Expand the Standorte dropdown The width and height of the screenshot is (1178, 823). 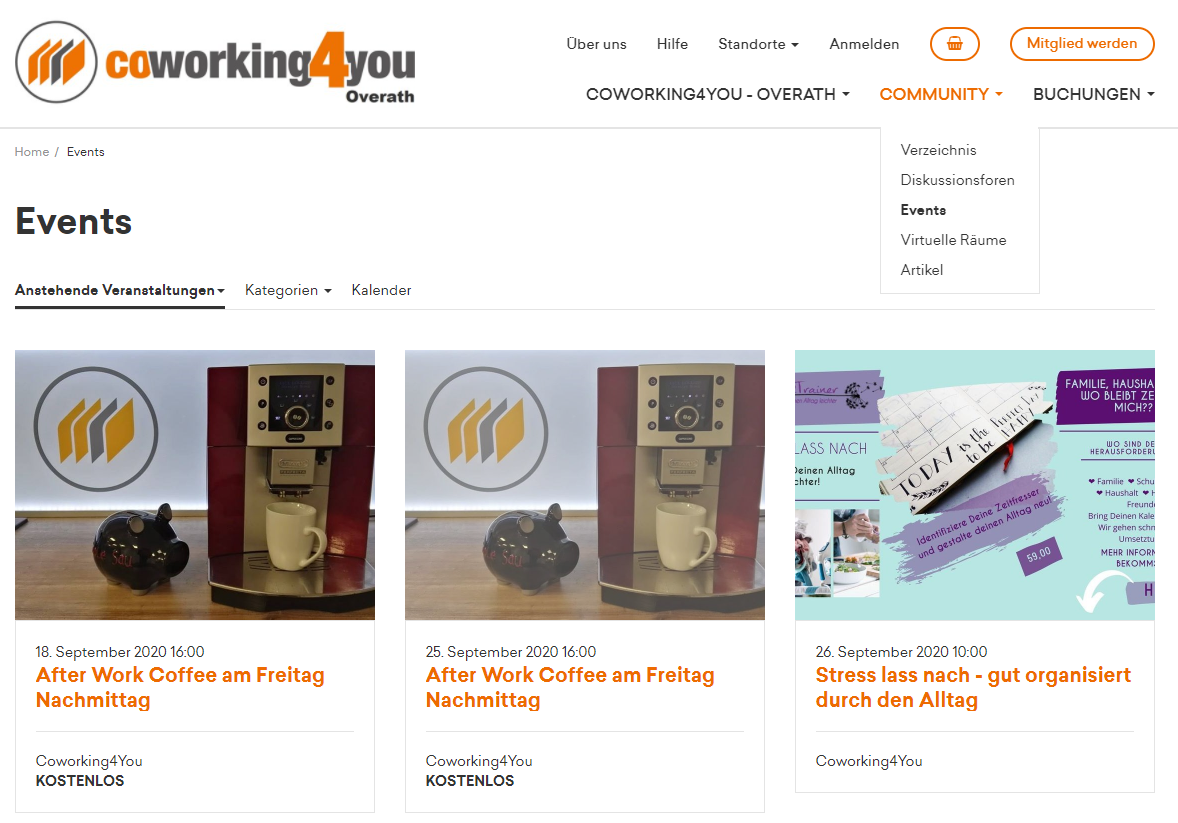[758, 44]
